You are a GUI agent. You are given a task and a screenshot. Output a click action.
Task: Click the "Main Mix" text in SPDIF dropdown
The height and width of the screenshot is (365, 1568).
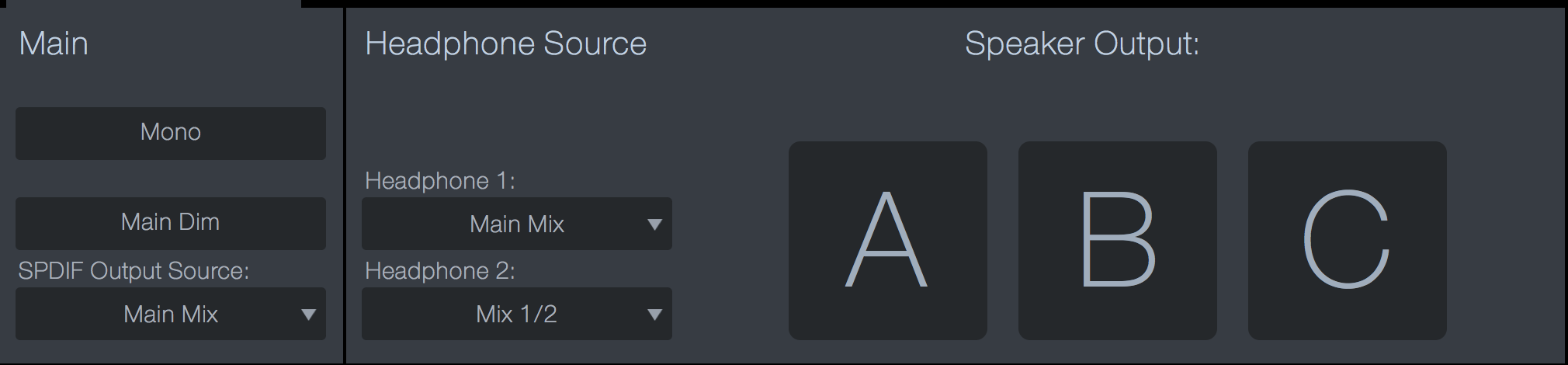point(171,314)
